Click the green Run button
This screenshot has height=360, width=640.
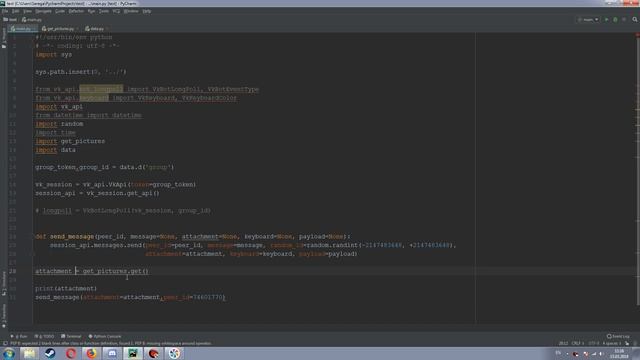click(606, 20)
